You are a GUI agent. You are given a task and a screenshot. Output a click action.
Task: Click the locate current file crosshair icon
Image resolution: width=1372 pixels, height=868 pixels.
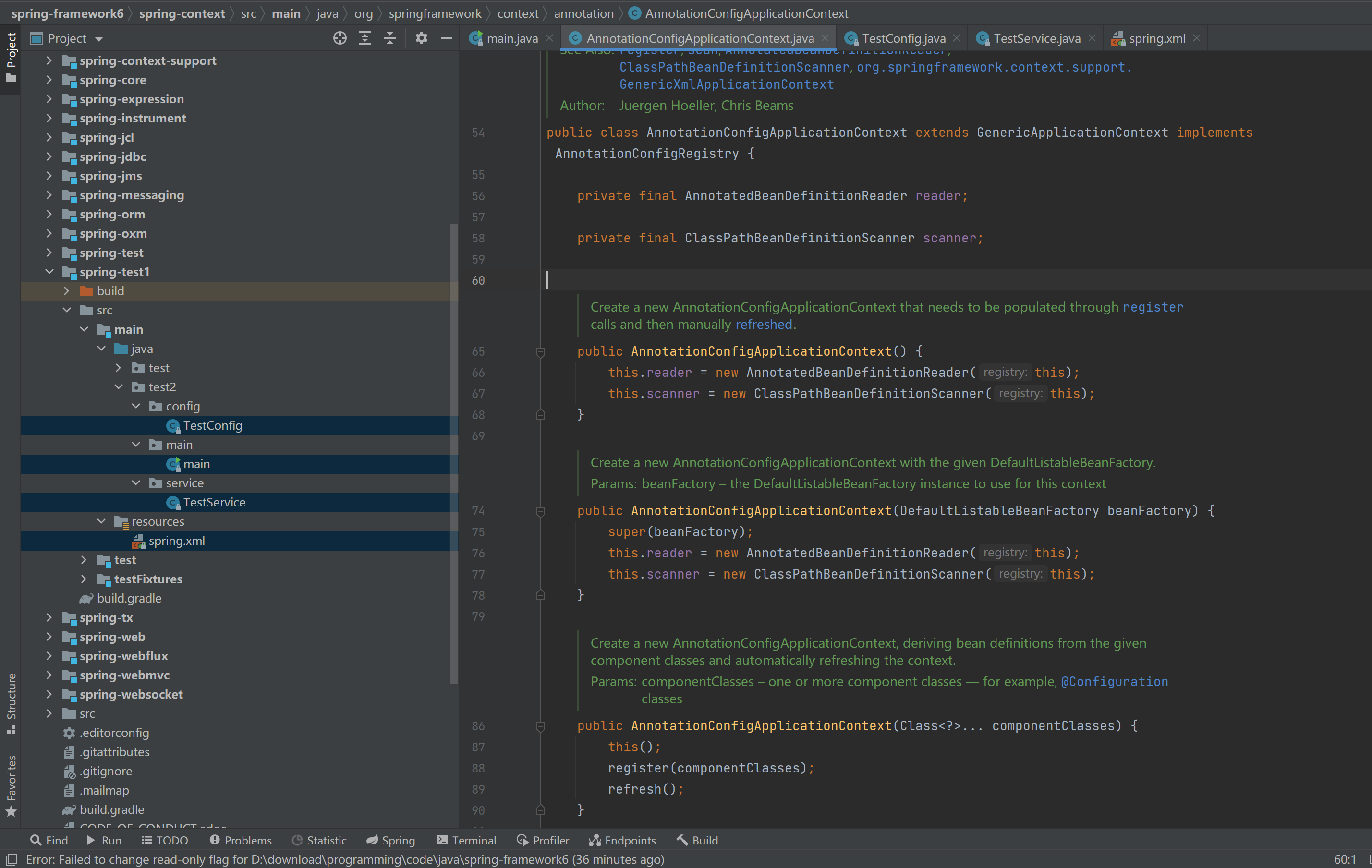tap(340, 38)
